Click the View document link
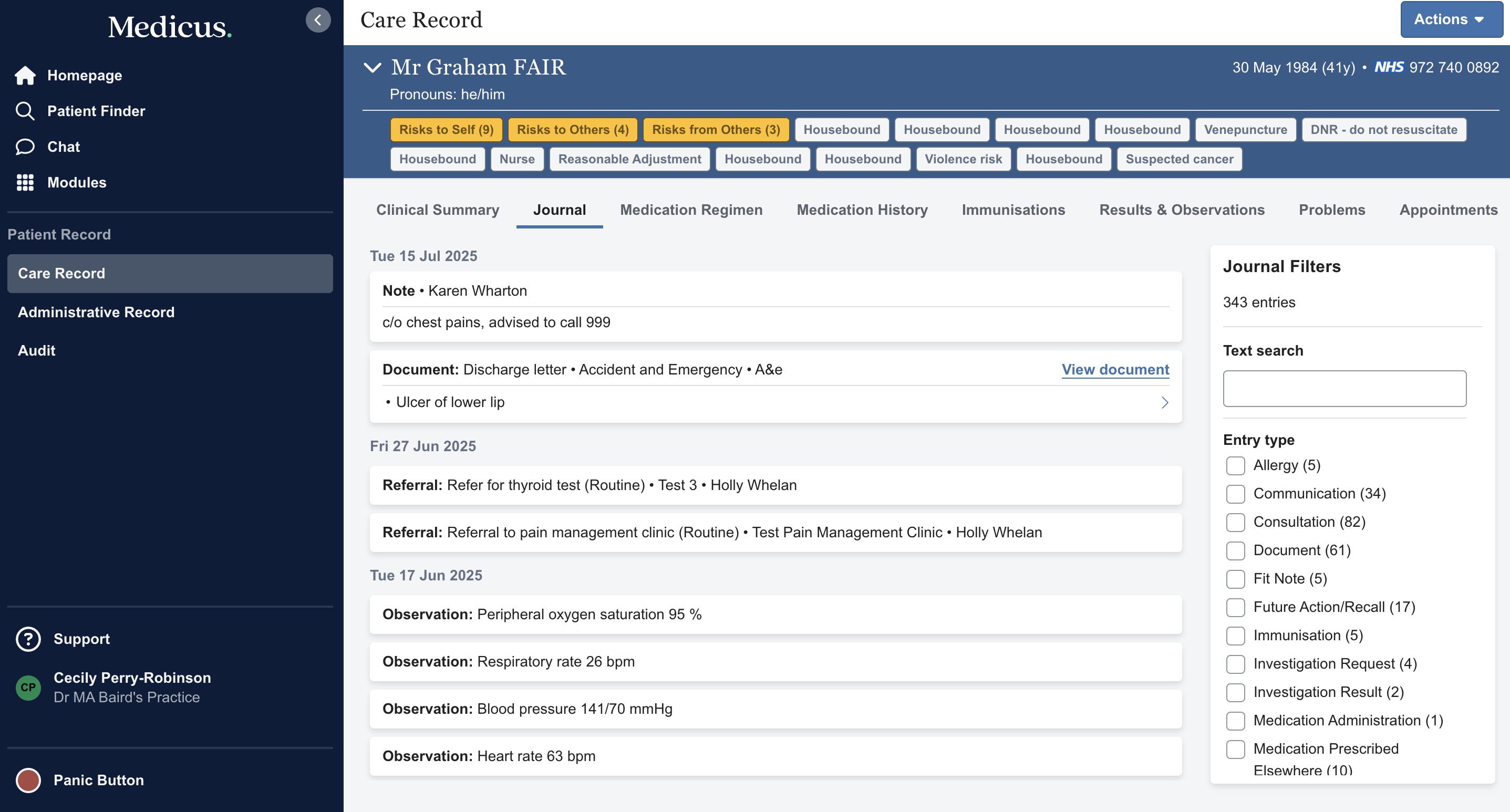Viewport: 1510px width, 812px height. pyautogui.click(x=1115, y=370)
